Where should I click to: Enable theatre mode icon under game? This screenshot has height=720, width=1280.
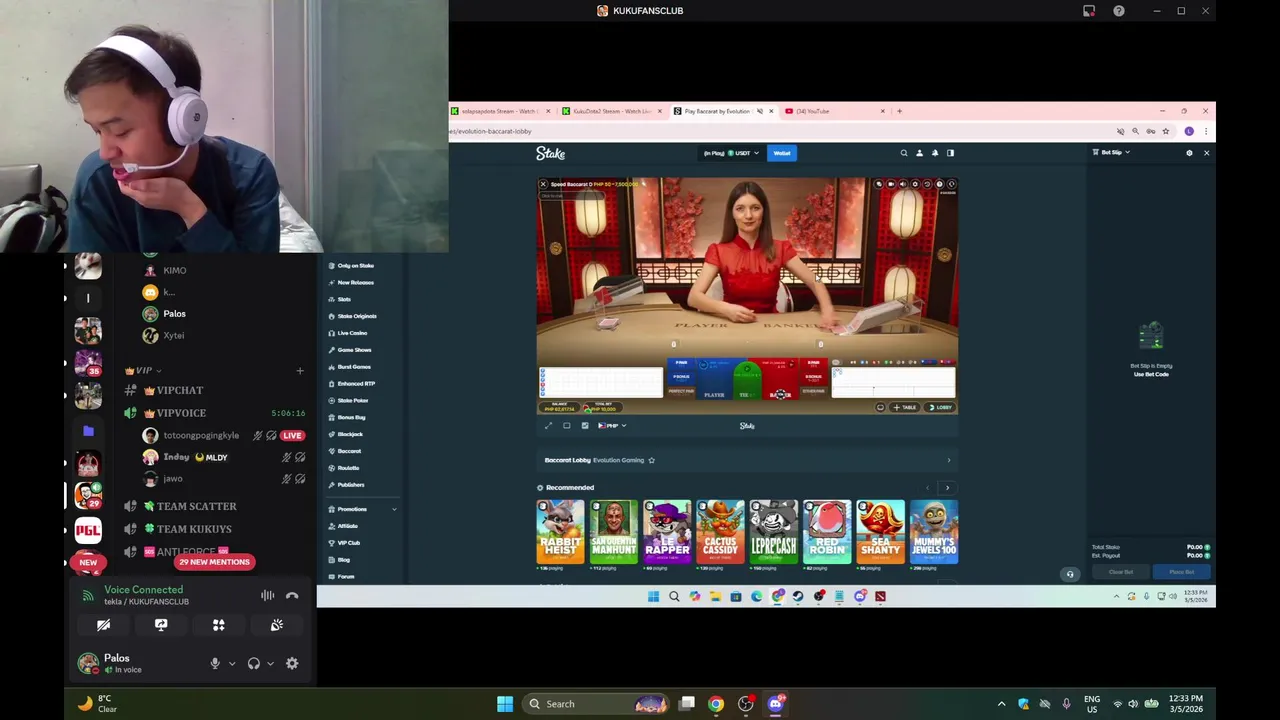pyautogui.click(x=567, y=426)
